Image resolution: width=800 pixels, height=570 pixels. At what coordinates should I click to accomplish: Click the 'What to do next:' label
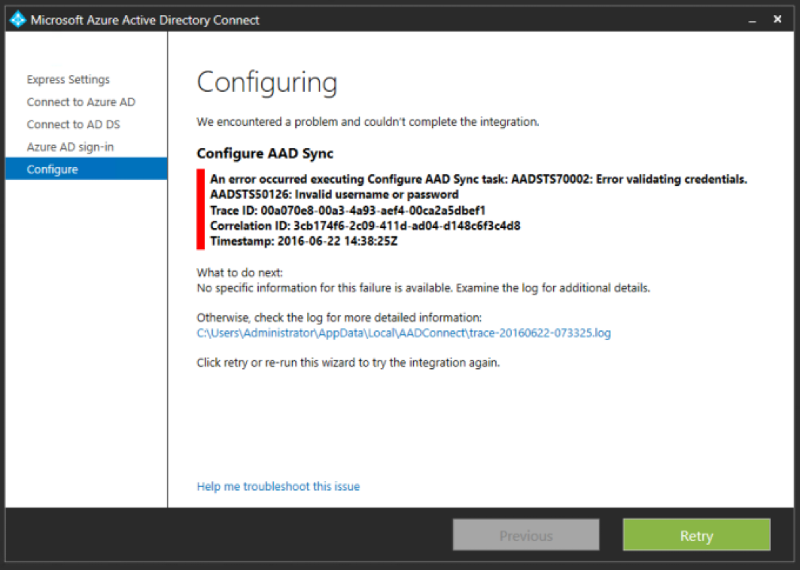pyautogui.click(x=239, y=272)
